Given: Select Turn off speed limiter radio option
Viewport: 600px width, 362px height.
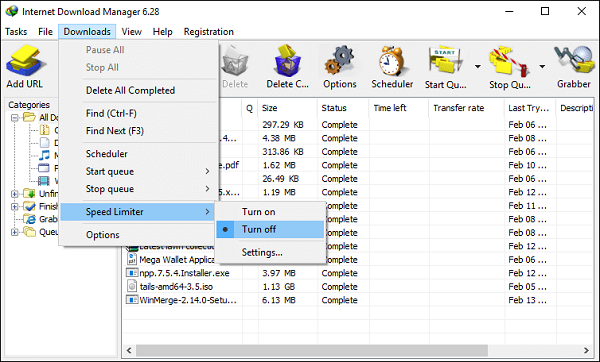Looking at the screenshot, I should pyautogui.click(x=270, y=229).
